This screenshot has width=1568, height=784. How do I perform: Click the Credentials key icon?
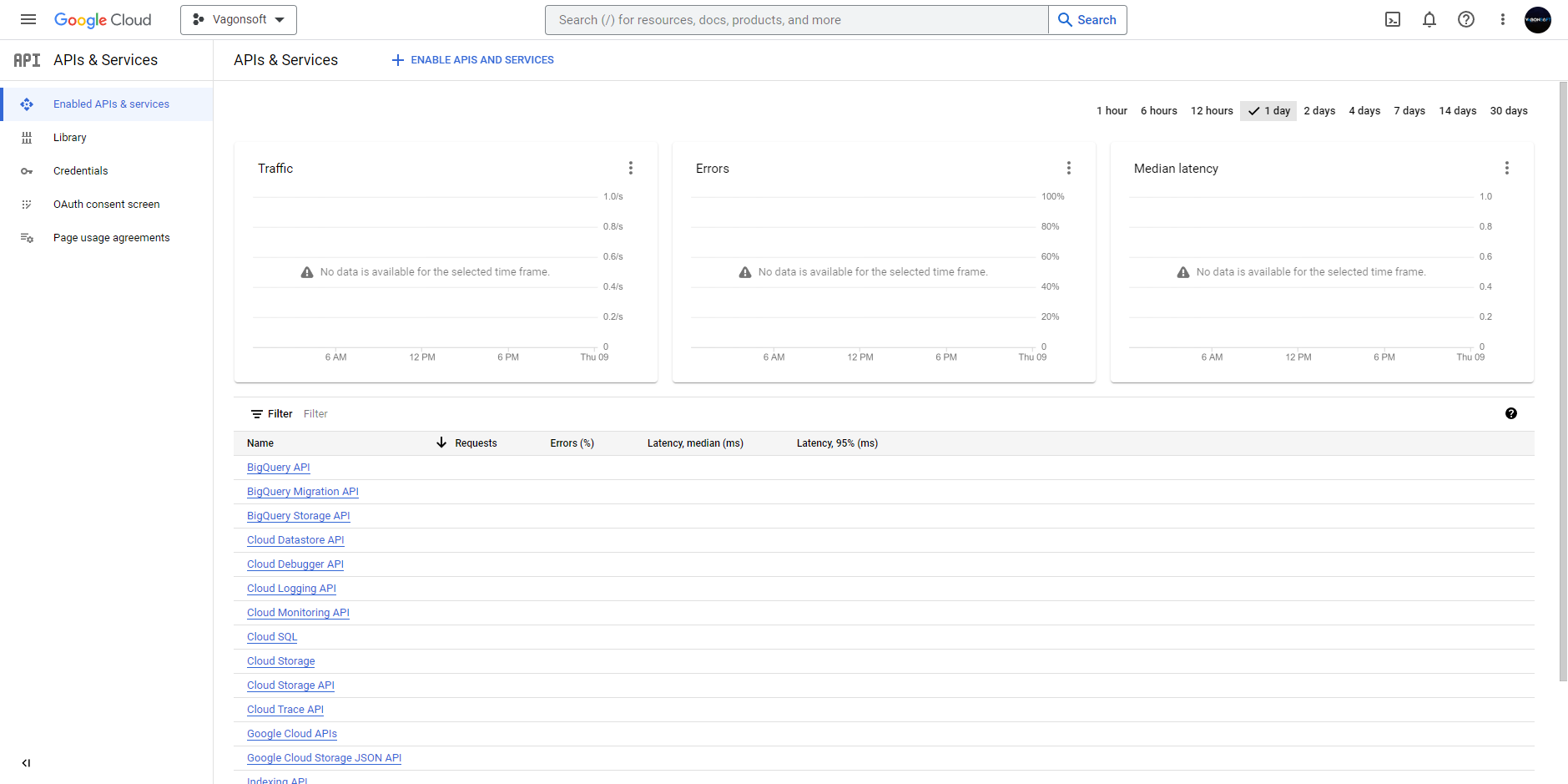pyautogui.click(x=27, y=171)
